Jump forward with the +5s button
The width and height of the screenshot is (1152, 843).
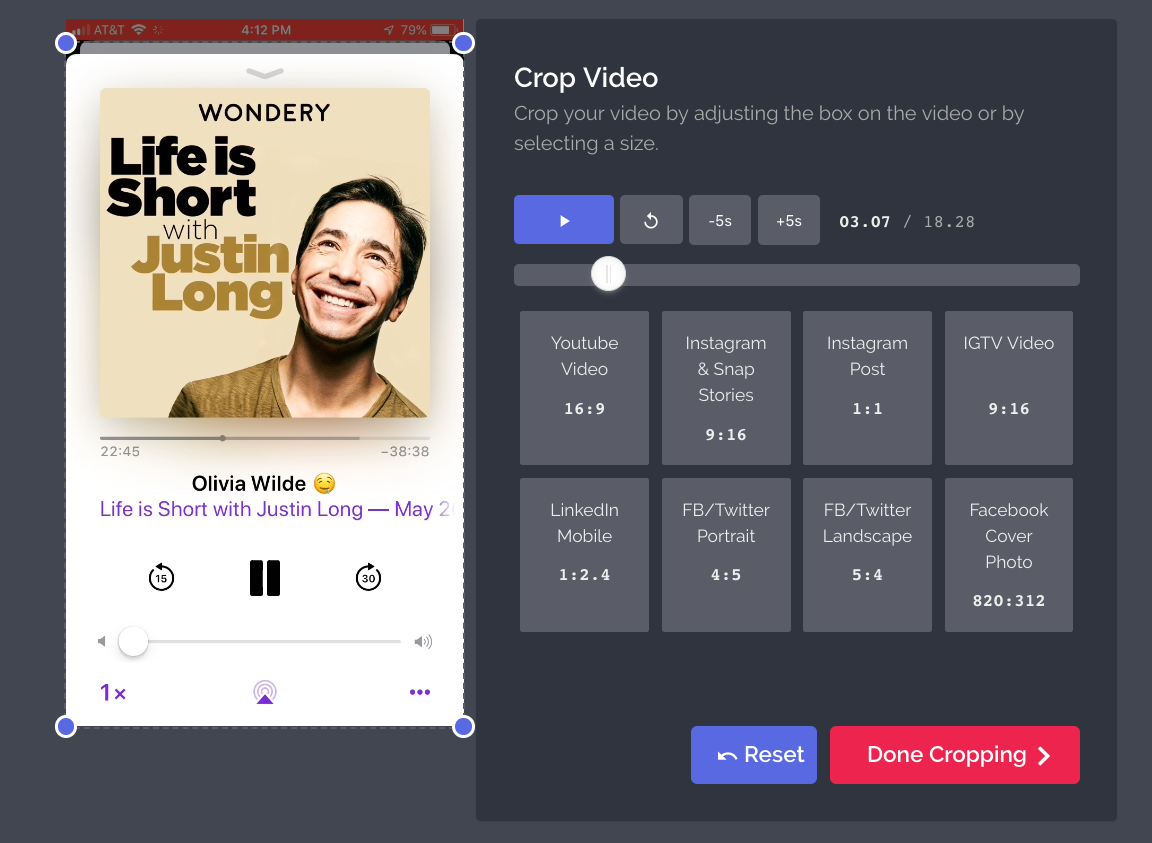788,220
